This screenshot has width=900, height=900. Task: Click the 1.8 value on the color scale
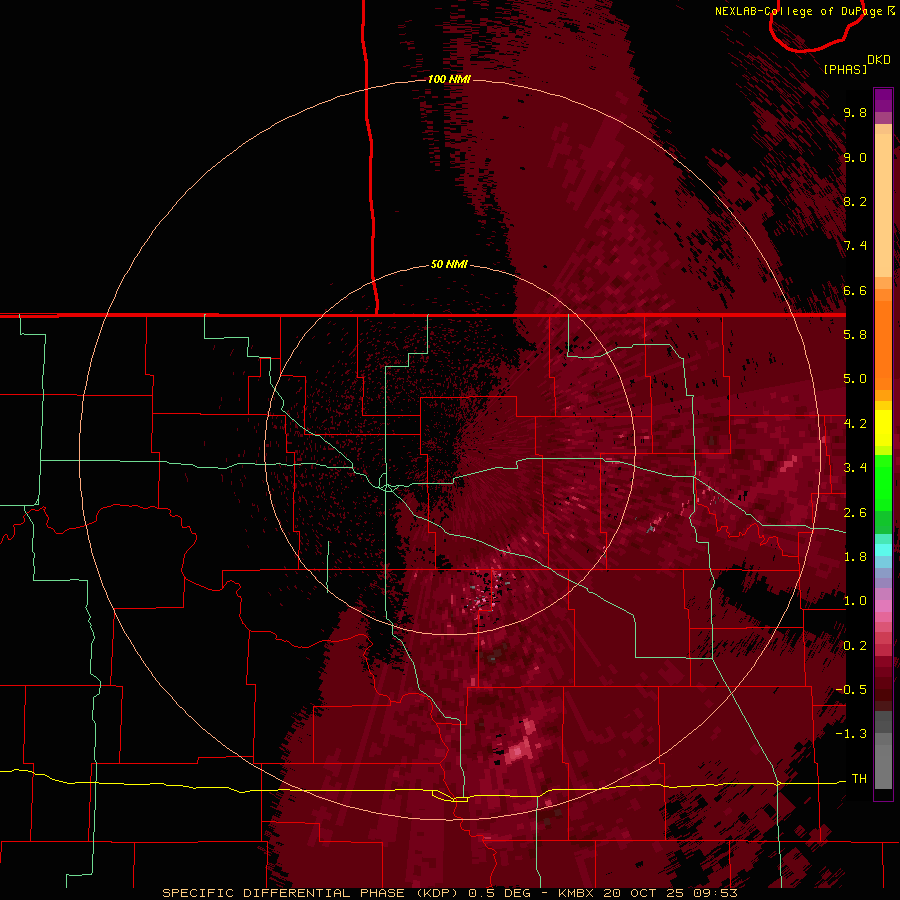pos(855,557)
